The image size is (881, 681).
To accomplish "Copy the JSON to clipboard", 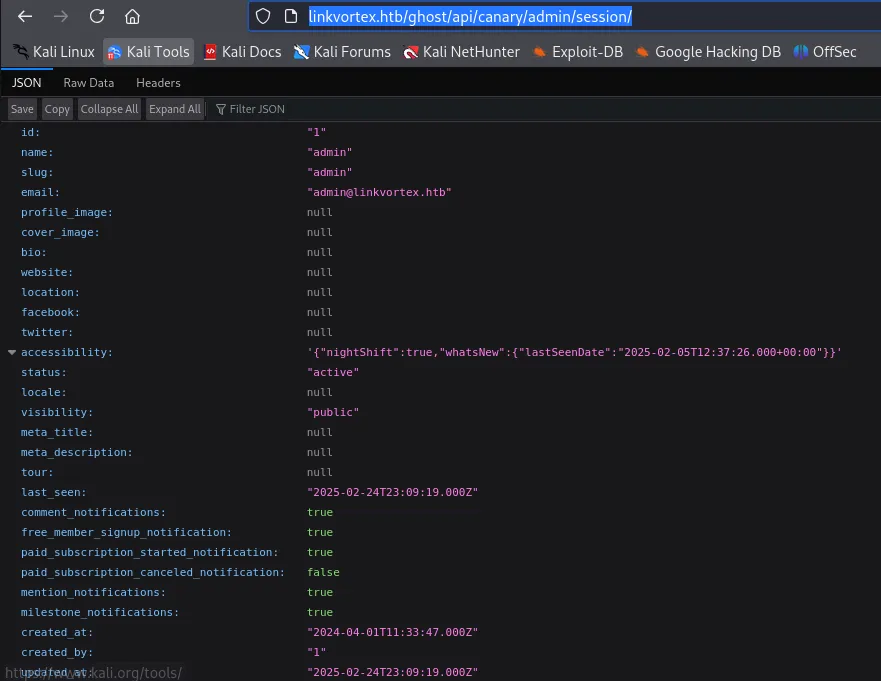I will [57, 109].
